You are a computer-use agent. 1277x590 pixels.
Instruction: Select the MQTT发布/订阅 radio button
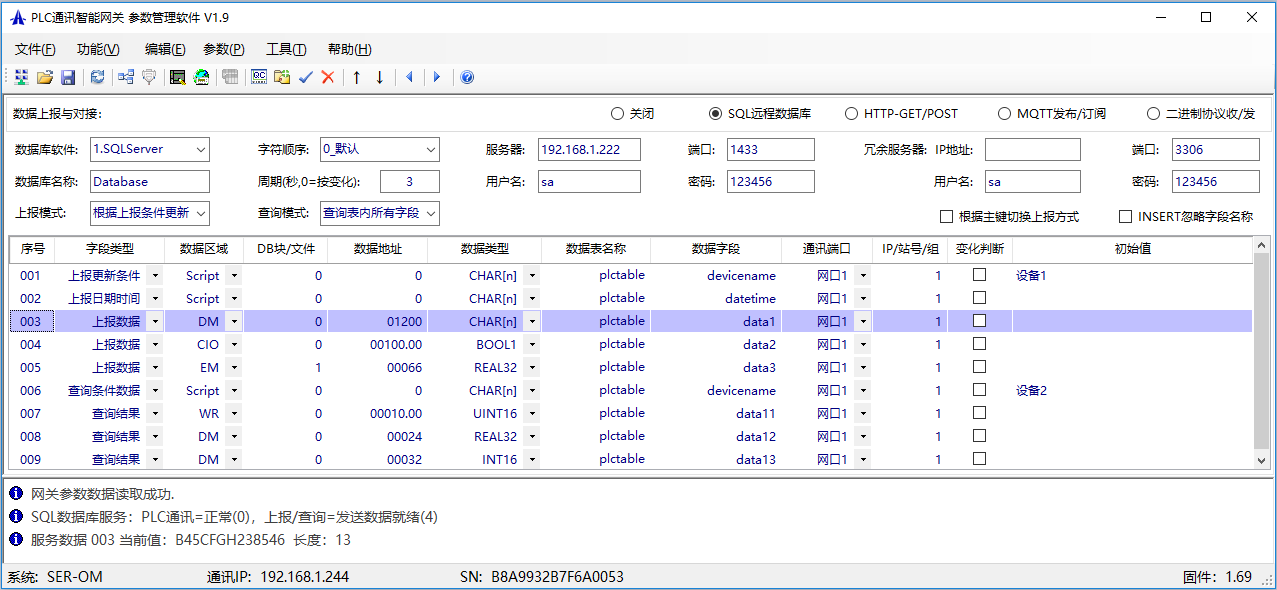click(x=1004, y=114)
